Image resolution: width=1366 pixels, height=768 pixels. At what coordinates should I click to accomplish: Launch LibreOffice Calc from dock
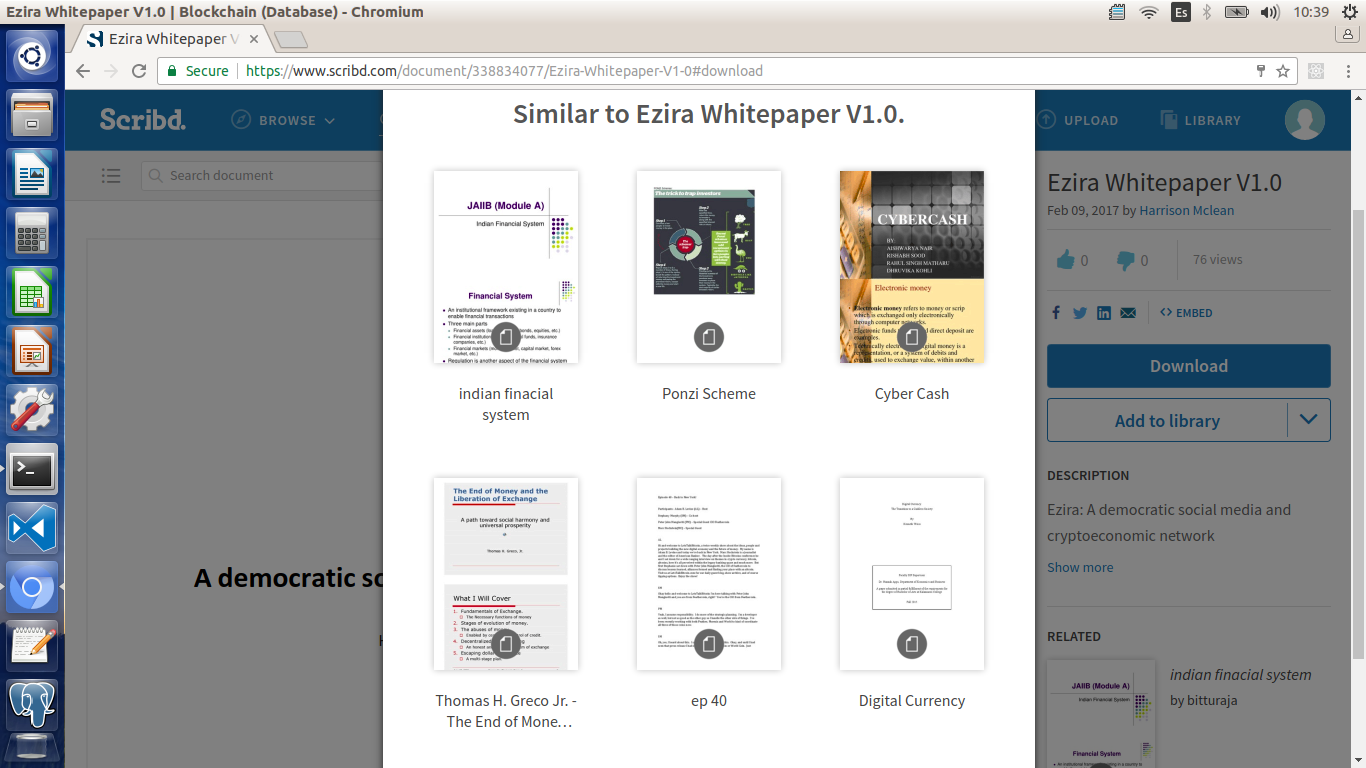point(32,293)
